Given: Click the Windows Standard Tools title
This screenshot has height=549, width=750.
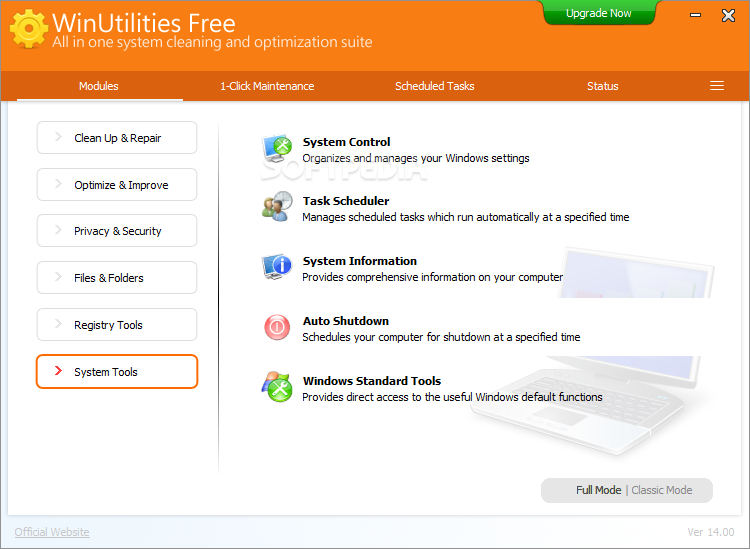Looking at the screenshot, I should 372,381.
